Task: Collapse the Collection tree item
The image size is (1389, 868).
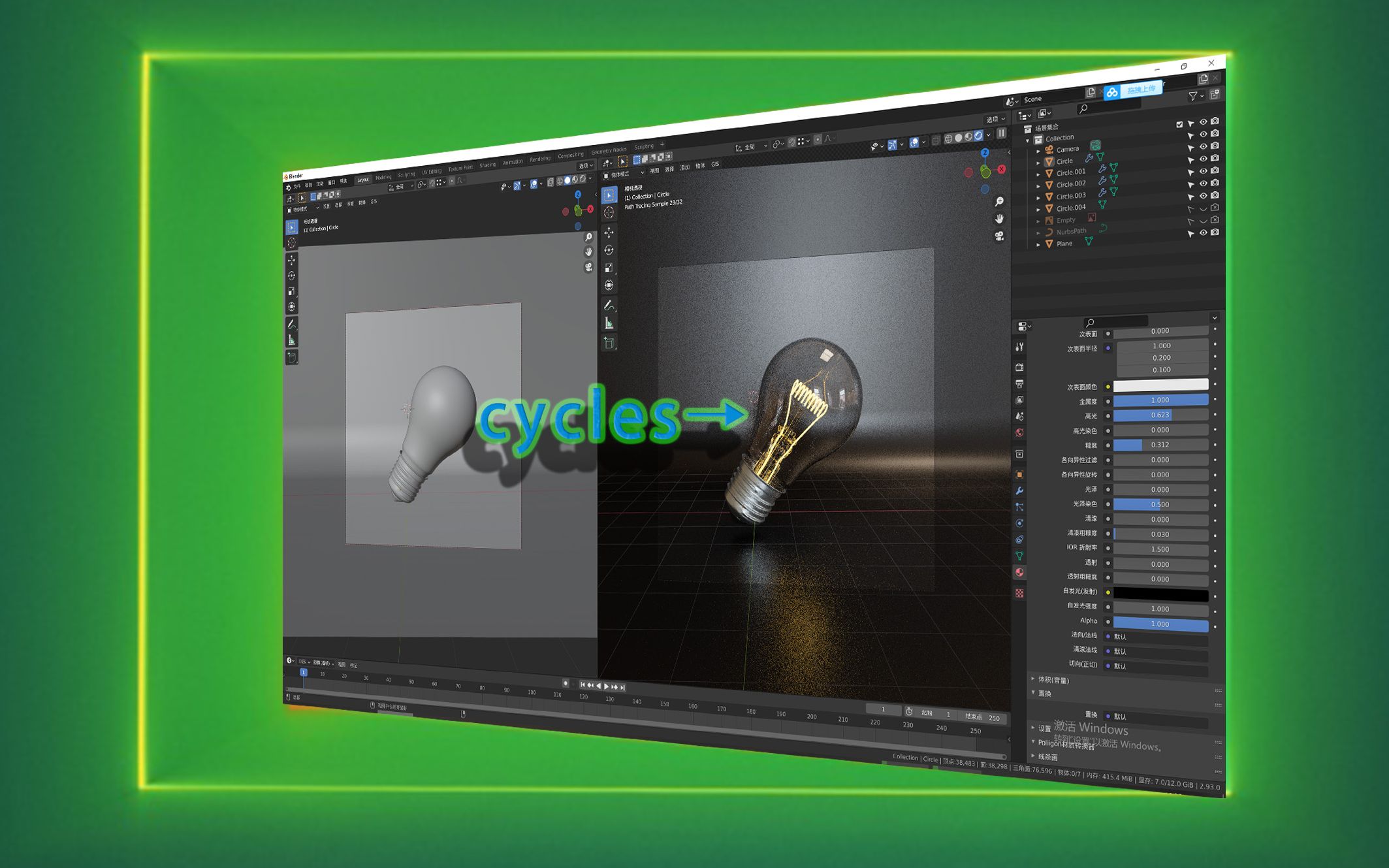Action: (1028, 140)
